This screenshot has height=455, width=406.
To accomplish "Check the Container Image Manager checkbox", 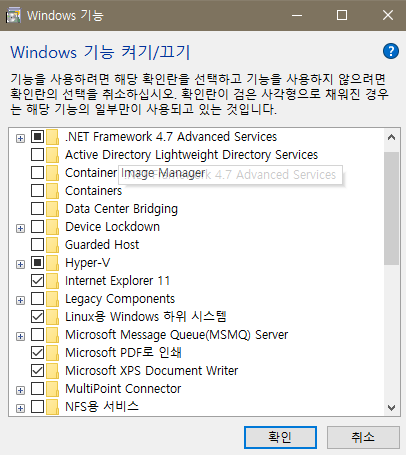I will 37,173.
